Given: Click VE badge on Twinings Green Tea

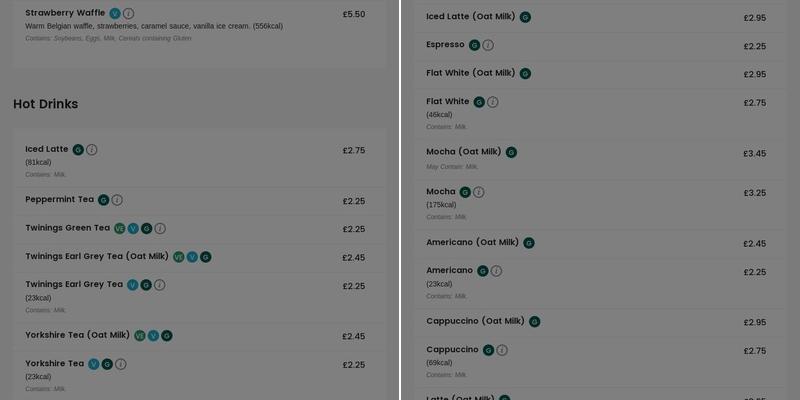Looking at the screenshot, I should (x=120, y=229).
